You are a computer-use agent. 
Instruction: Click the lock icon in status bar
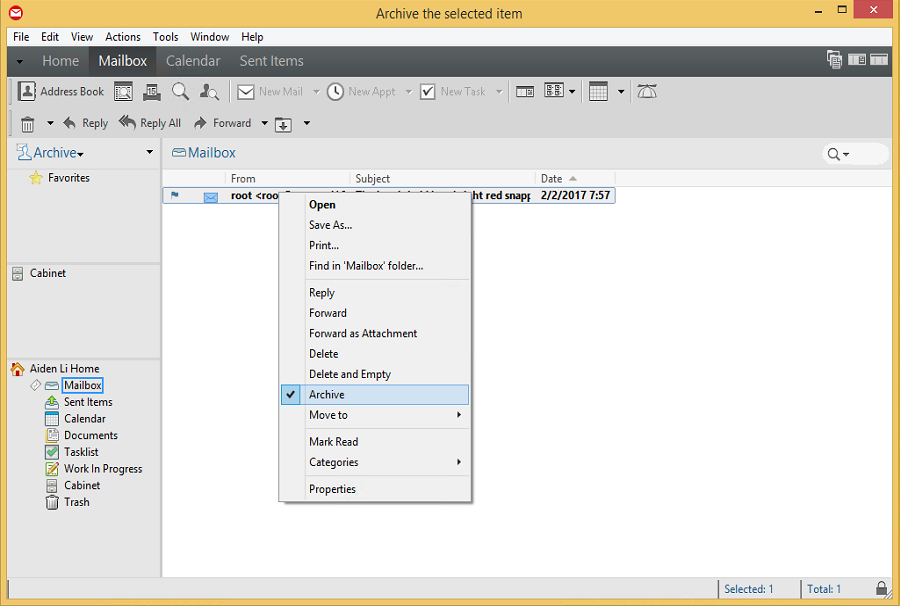(881, 589)
